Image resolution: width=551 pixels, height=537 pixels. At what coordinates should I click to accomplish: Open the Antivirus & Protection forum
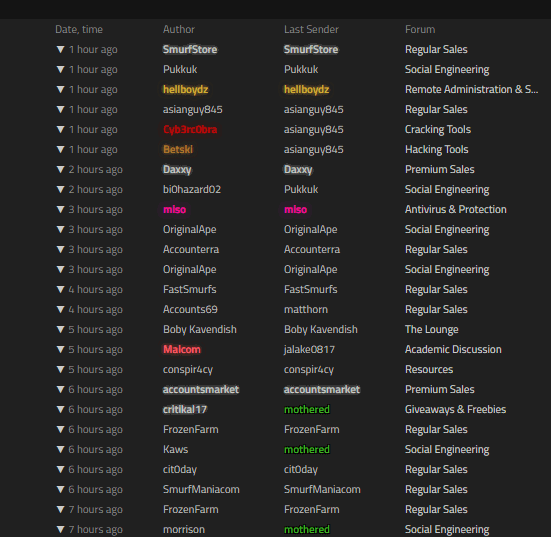click(x=456, y=210)
